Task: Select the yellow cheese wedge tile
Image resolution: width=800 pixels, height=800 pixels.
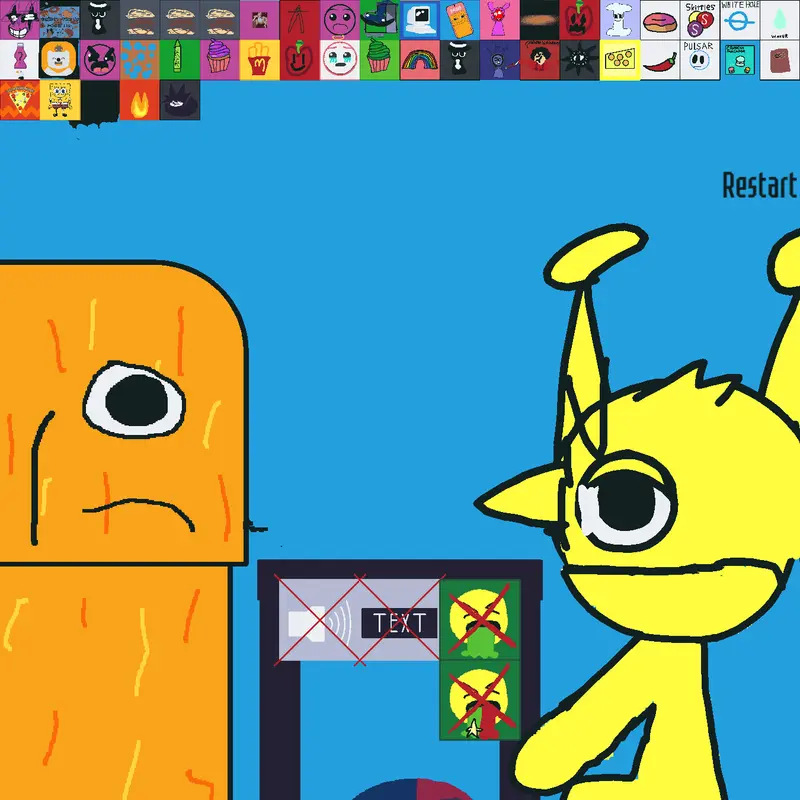Action: point(619,60)
